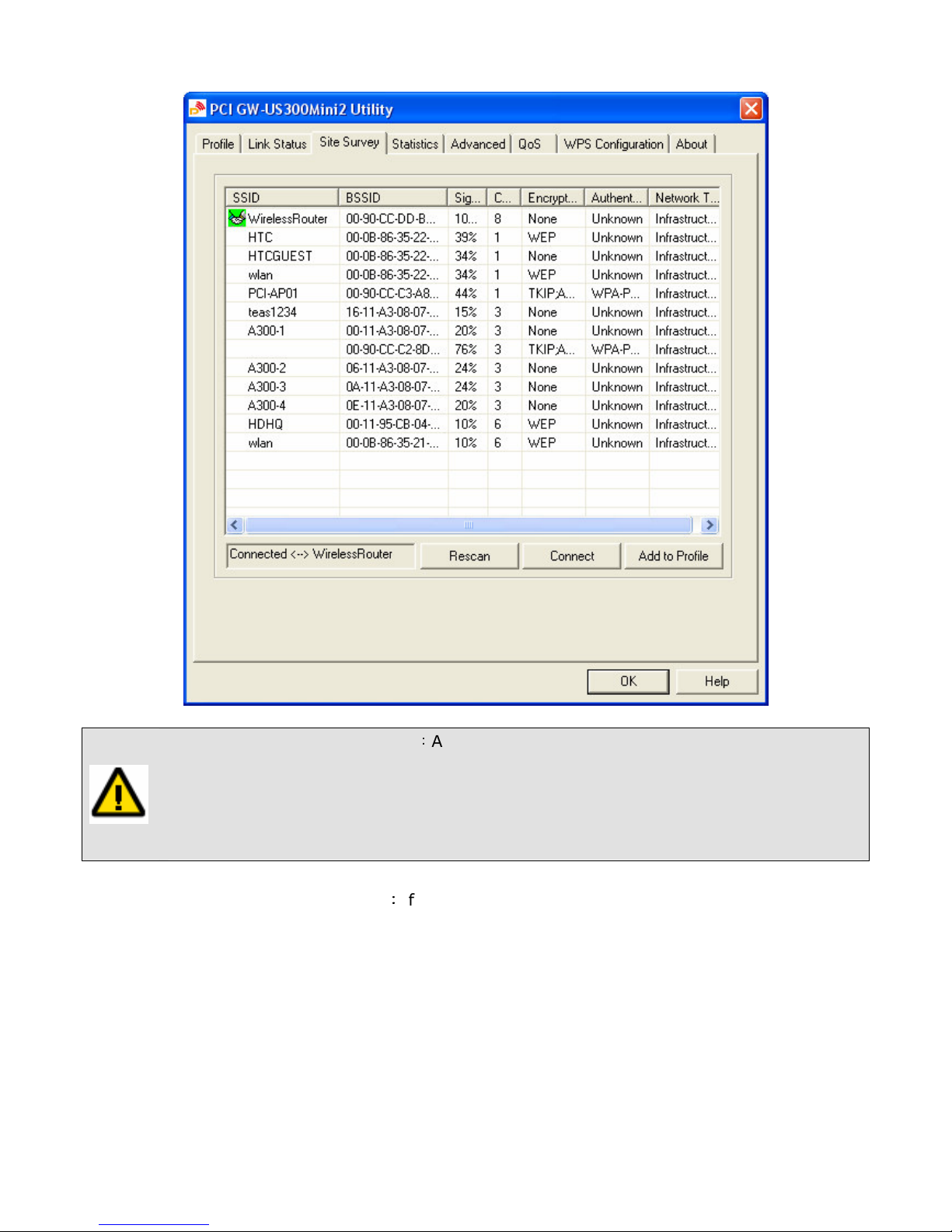Click the 39% signal value for HTC
Viewport: 952px width, 1232px height.
coord(466,237)
